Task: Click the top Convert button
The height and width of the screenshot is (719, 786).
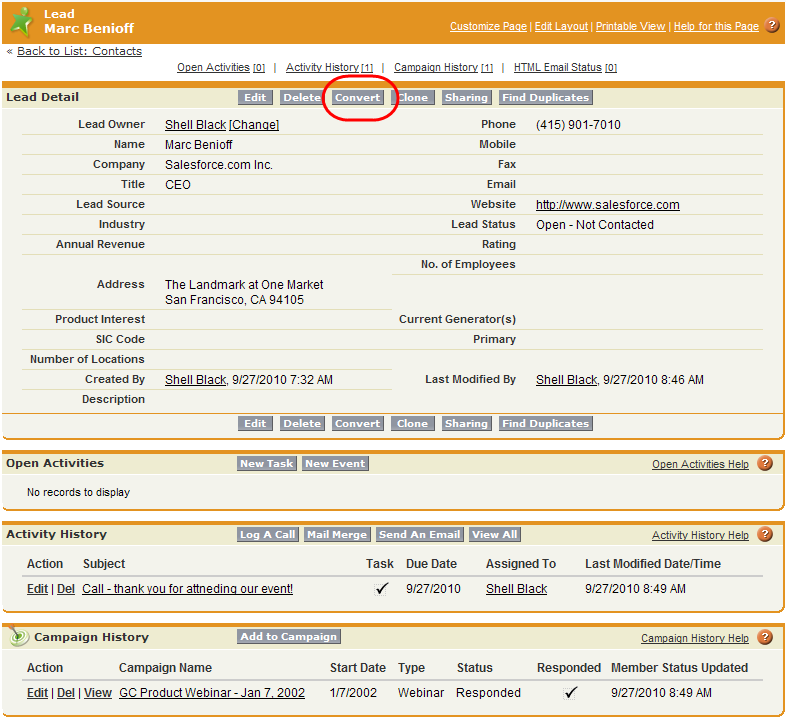Action: click(x=357, y=97)
